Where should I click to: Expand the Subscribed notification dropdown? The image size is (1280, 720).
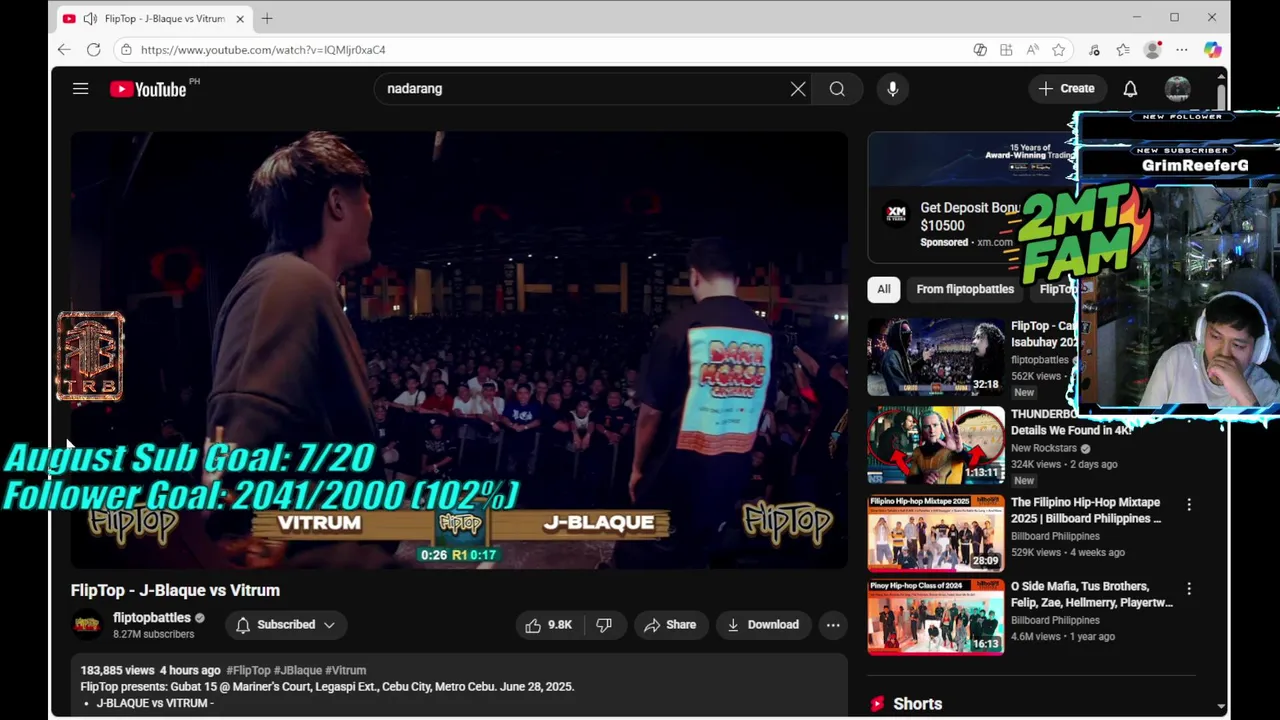pyautogui.click(x=286, y=625)
